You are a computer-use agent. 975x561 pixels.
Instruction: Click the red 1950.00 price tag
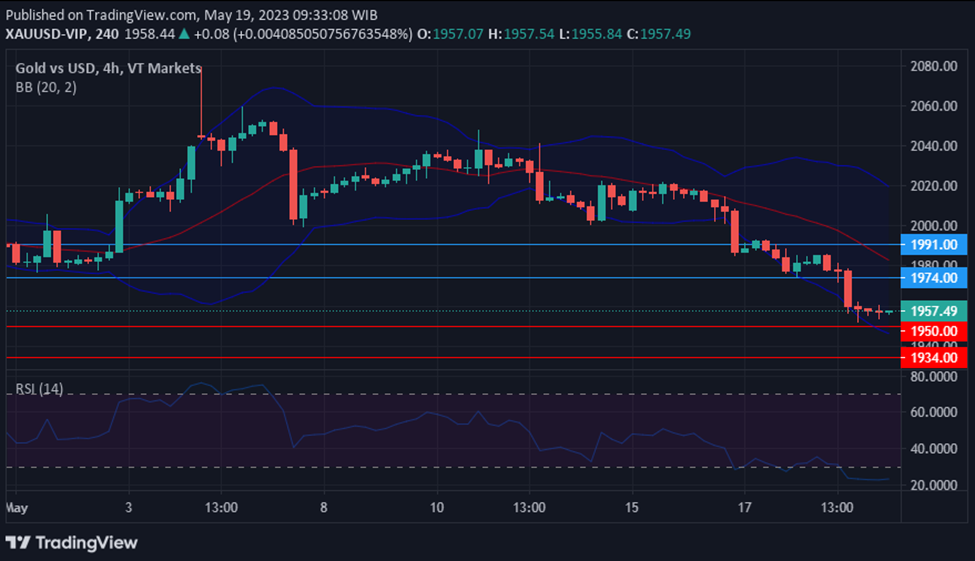click(934, 331)
